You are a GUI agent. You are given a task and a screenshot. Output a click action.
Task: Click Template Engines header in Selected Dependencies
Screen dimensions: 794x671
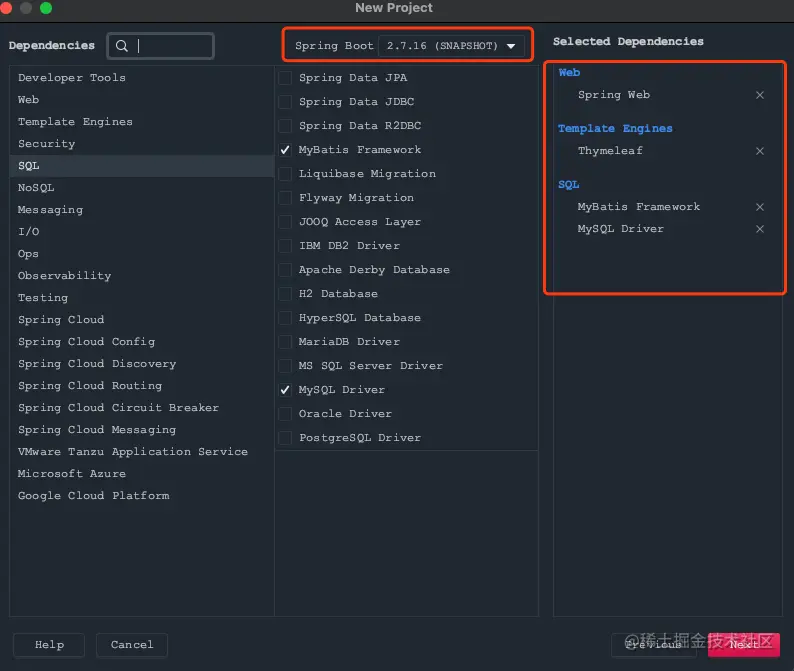tap(615, 129)
